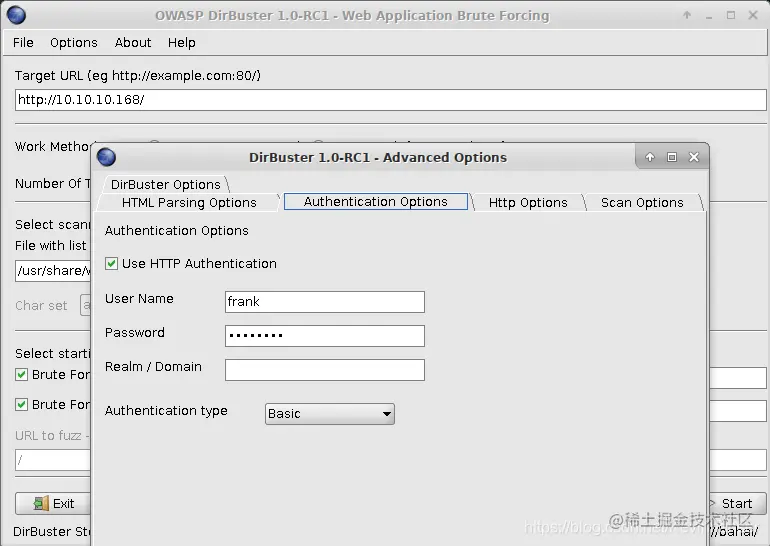Open the Help menu
This screenshot has height=546, width=770.
pos(181,43)
